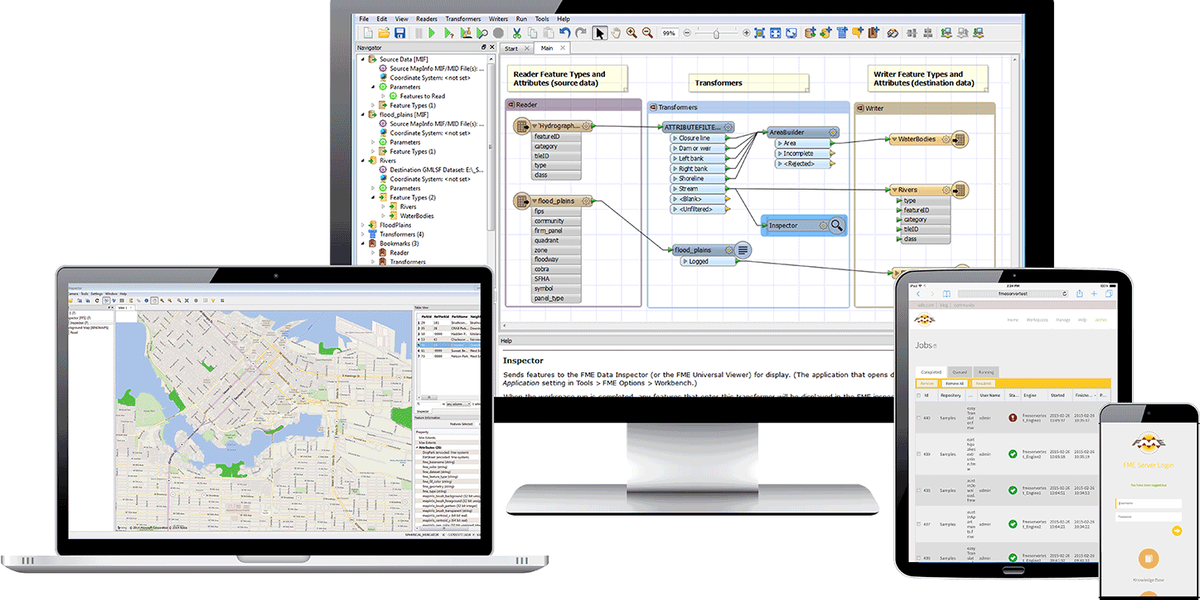Click the Zoom Out magnifier icon
This screenshot has height=600, width=1200.
pyautogui.click(x=648, y=33)
